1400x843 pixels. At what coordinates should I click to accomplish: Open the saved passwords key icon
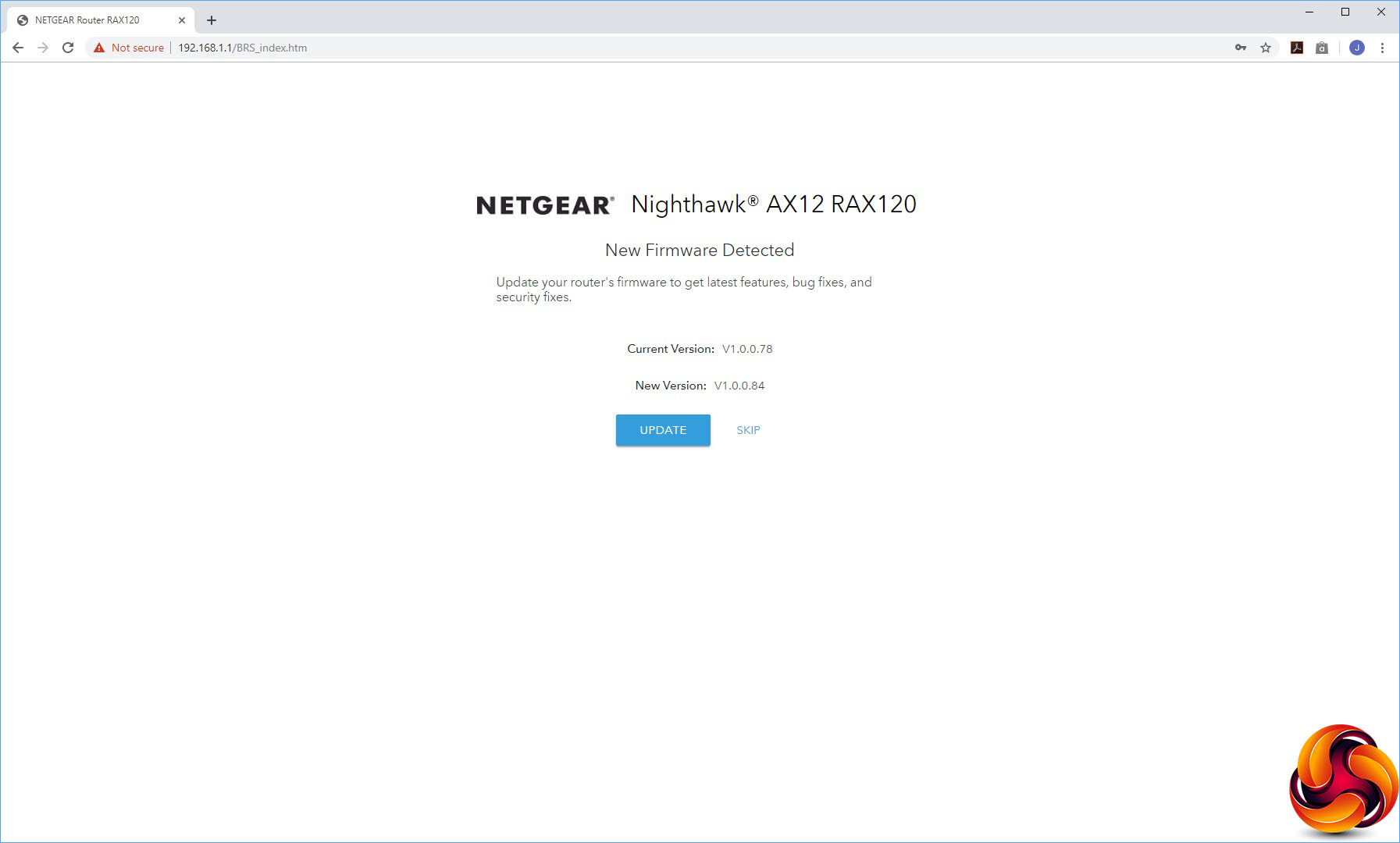pos(1241,48)
